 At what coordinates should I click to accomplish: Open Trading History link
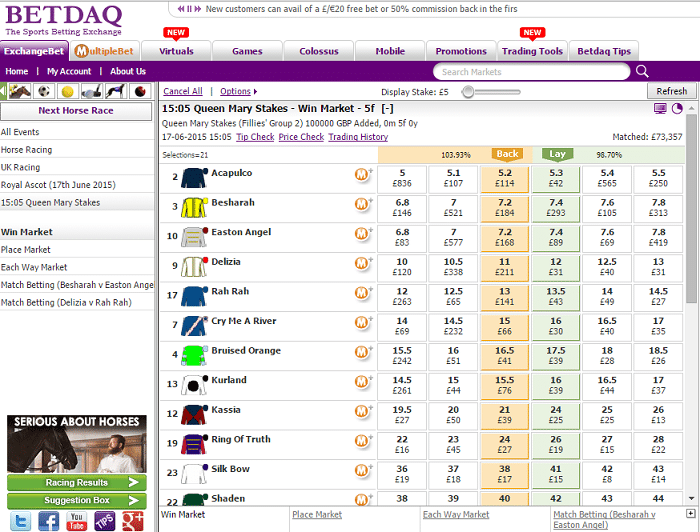pos(358,137)
